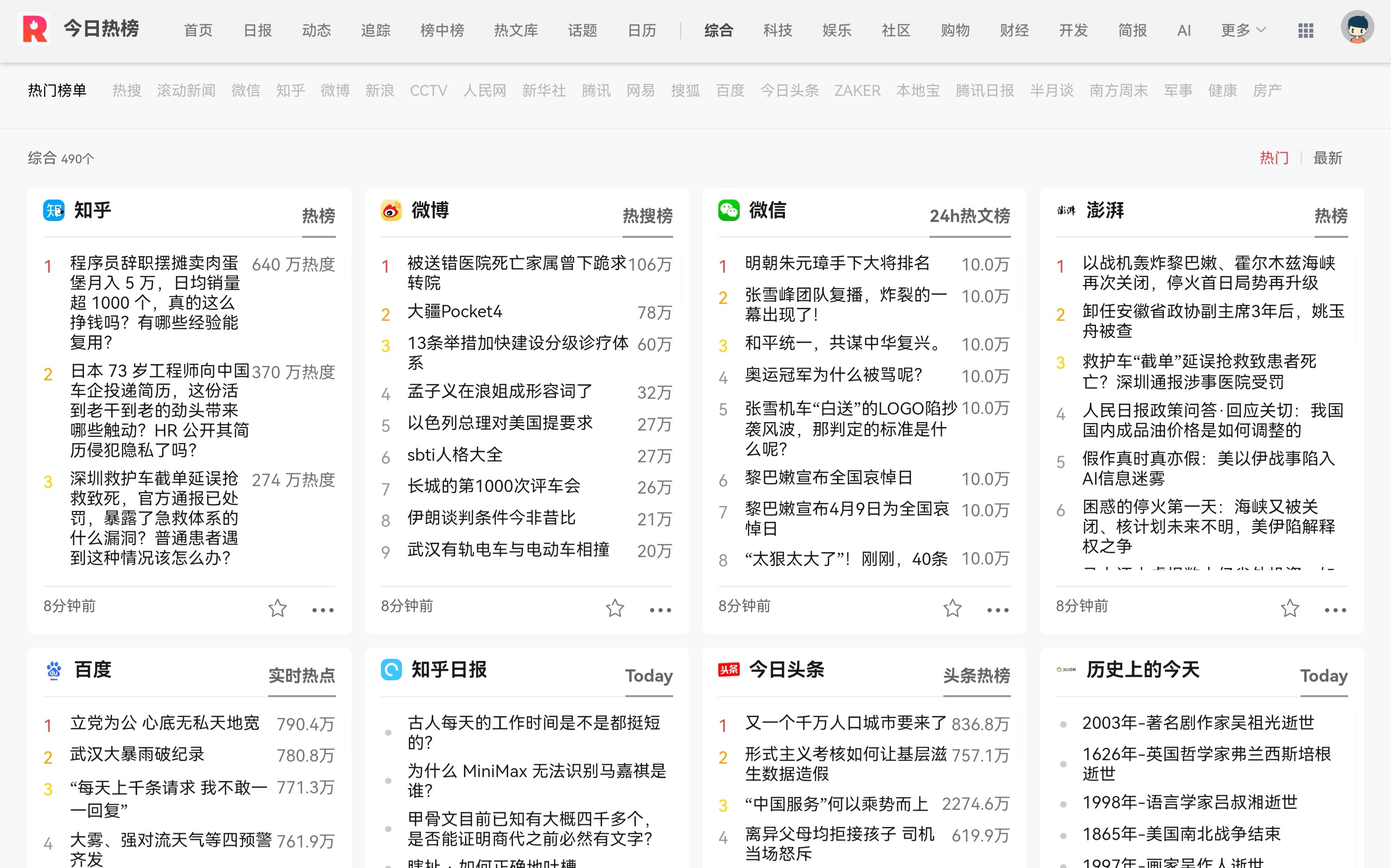The image size is (1391, 868).
Task: Click the 综合 490个 count label
Action: coord(61,158)
